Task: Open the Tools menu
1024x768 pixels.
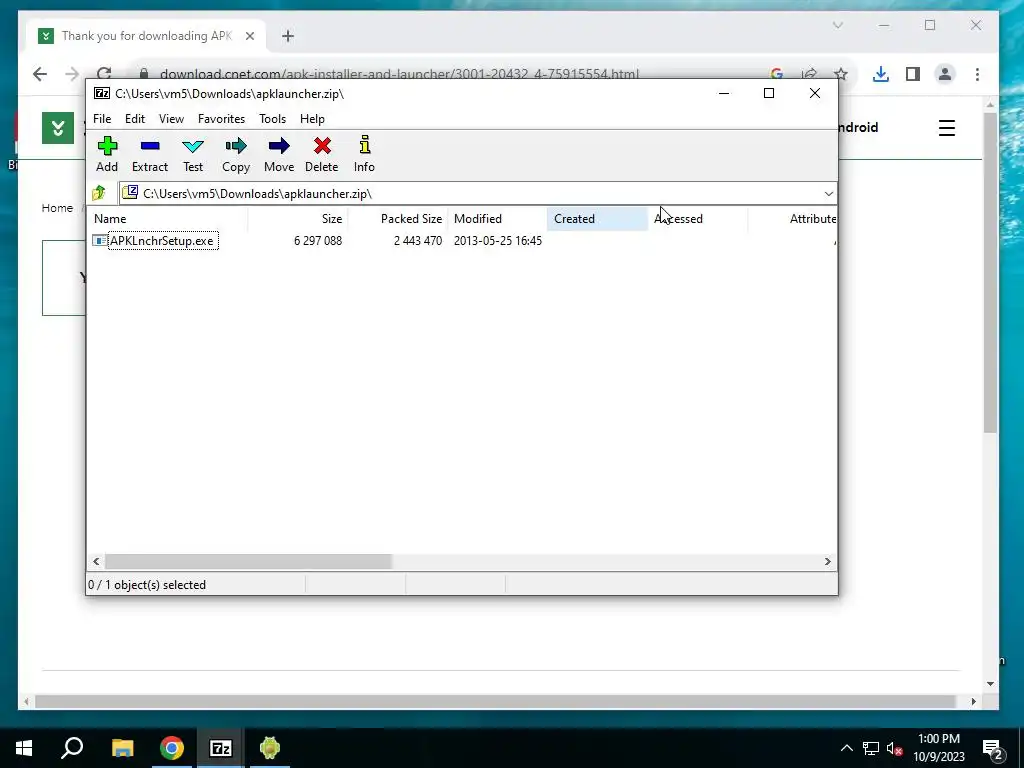Action: point(272,119)
